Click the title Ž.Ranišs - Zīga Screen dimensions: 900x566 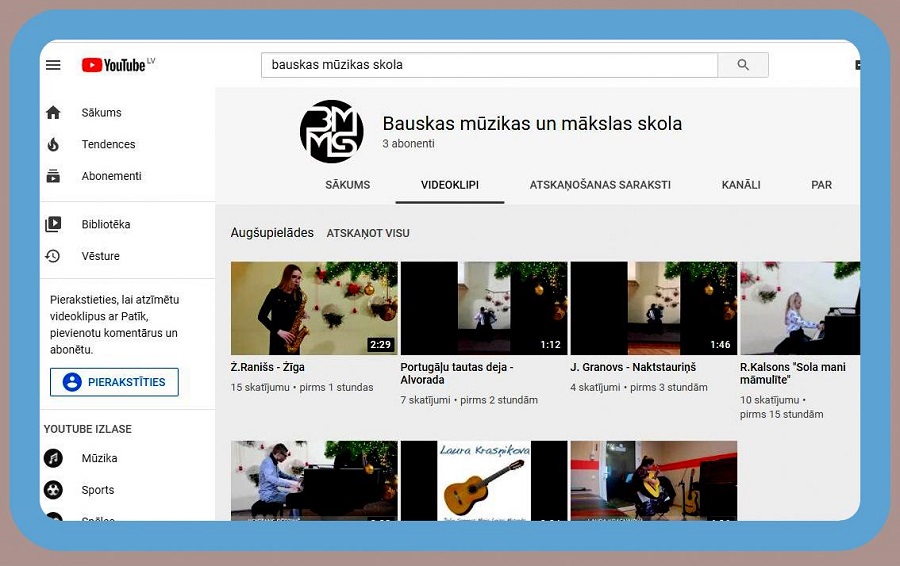267,367
